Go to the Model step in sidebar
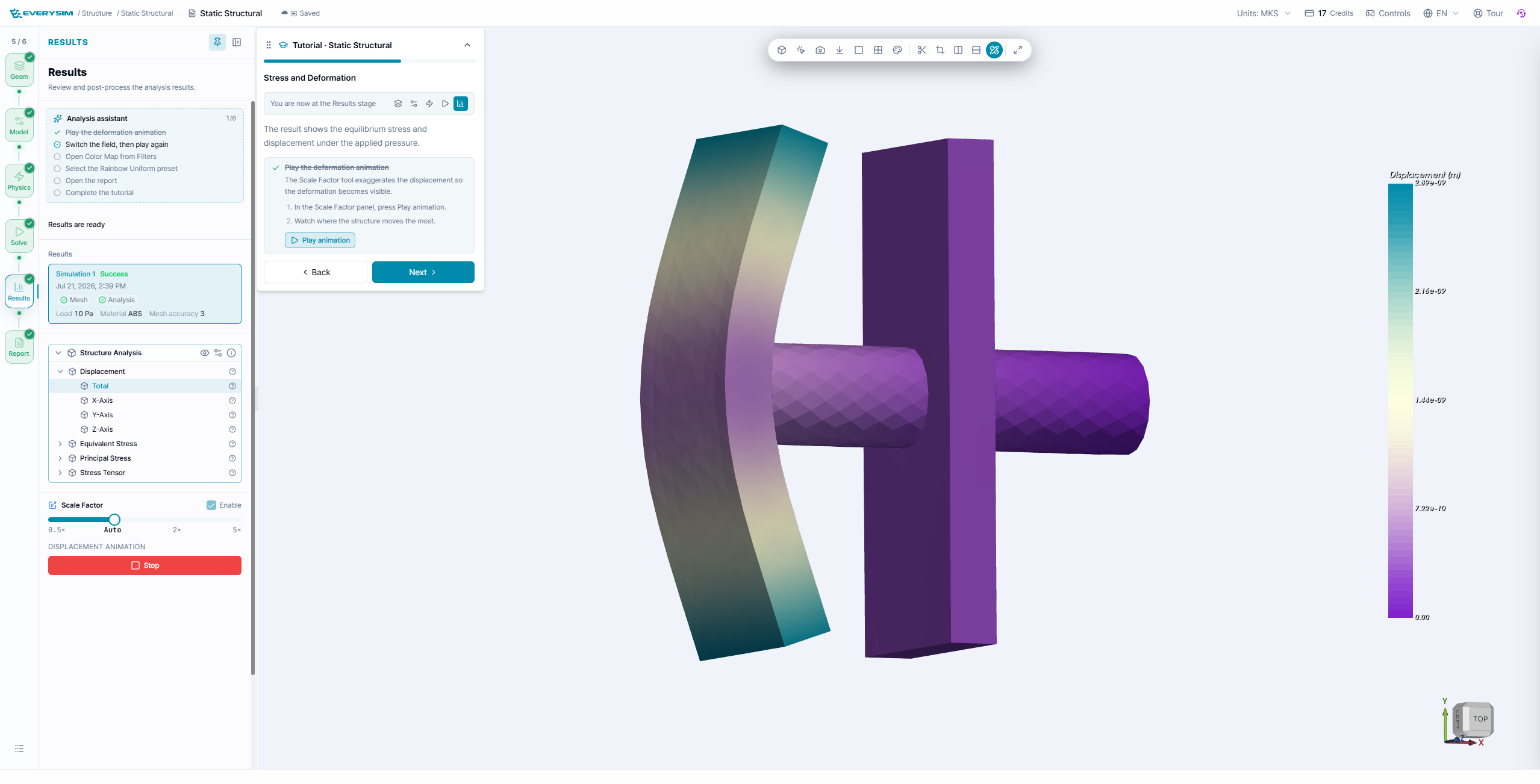The width and height of the screenshot is (1540, 784). tap(19, 125)
